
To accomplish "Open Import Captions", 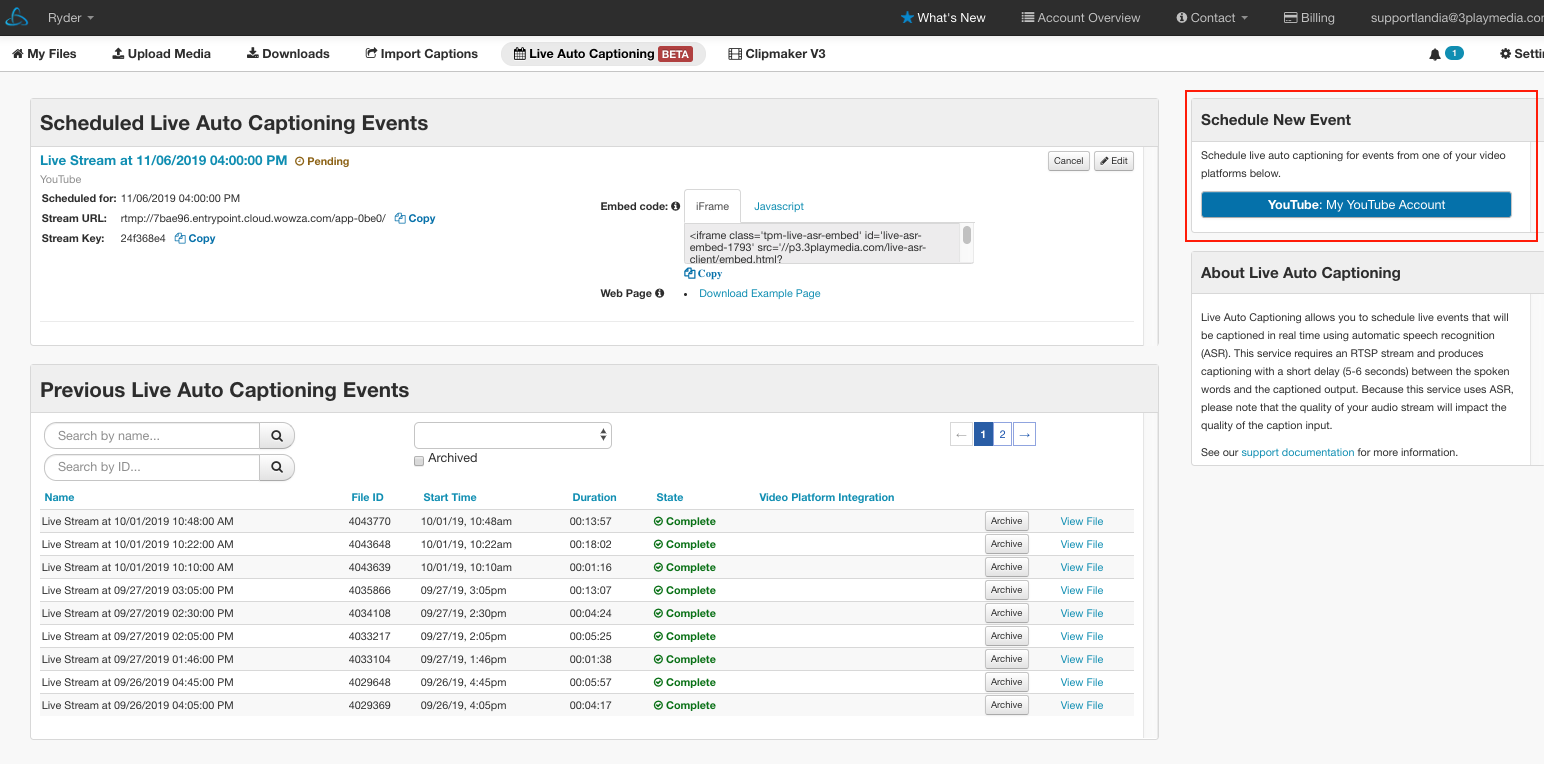I will tap(421, 54).
